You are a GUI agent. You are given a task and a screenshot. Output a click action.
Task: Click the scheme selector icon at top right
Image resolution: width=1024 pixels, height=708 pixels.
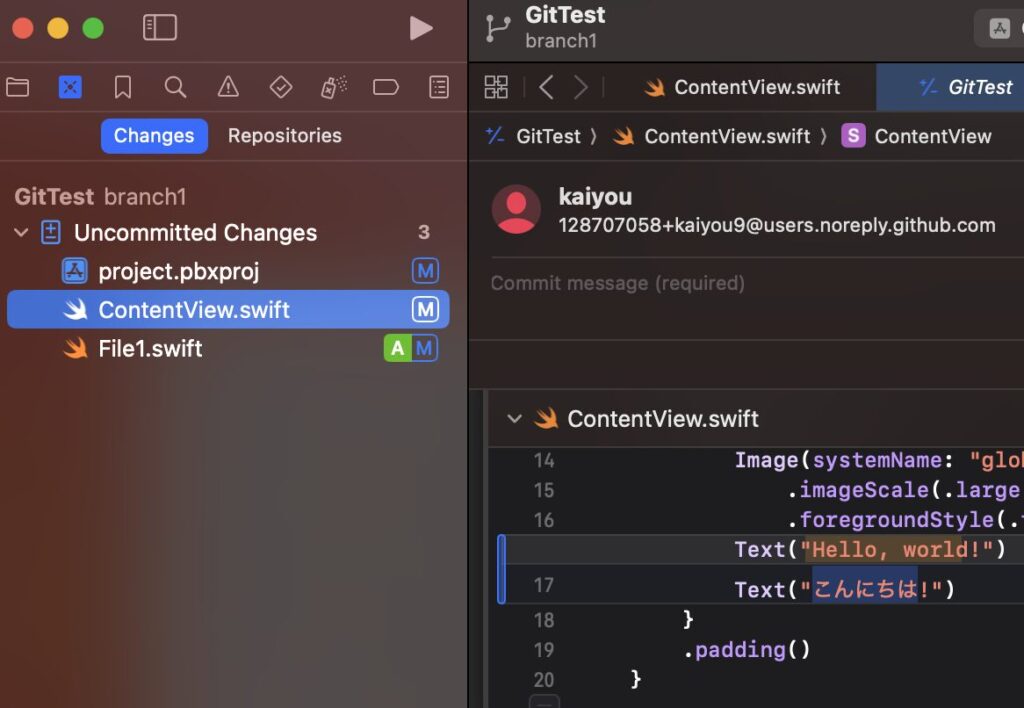click(x=1000, y=28)
